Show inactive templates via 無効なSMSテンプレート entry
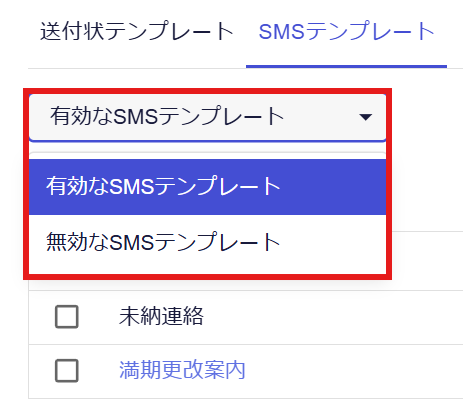Screen dimensions: 463x399 point(163,242)
